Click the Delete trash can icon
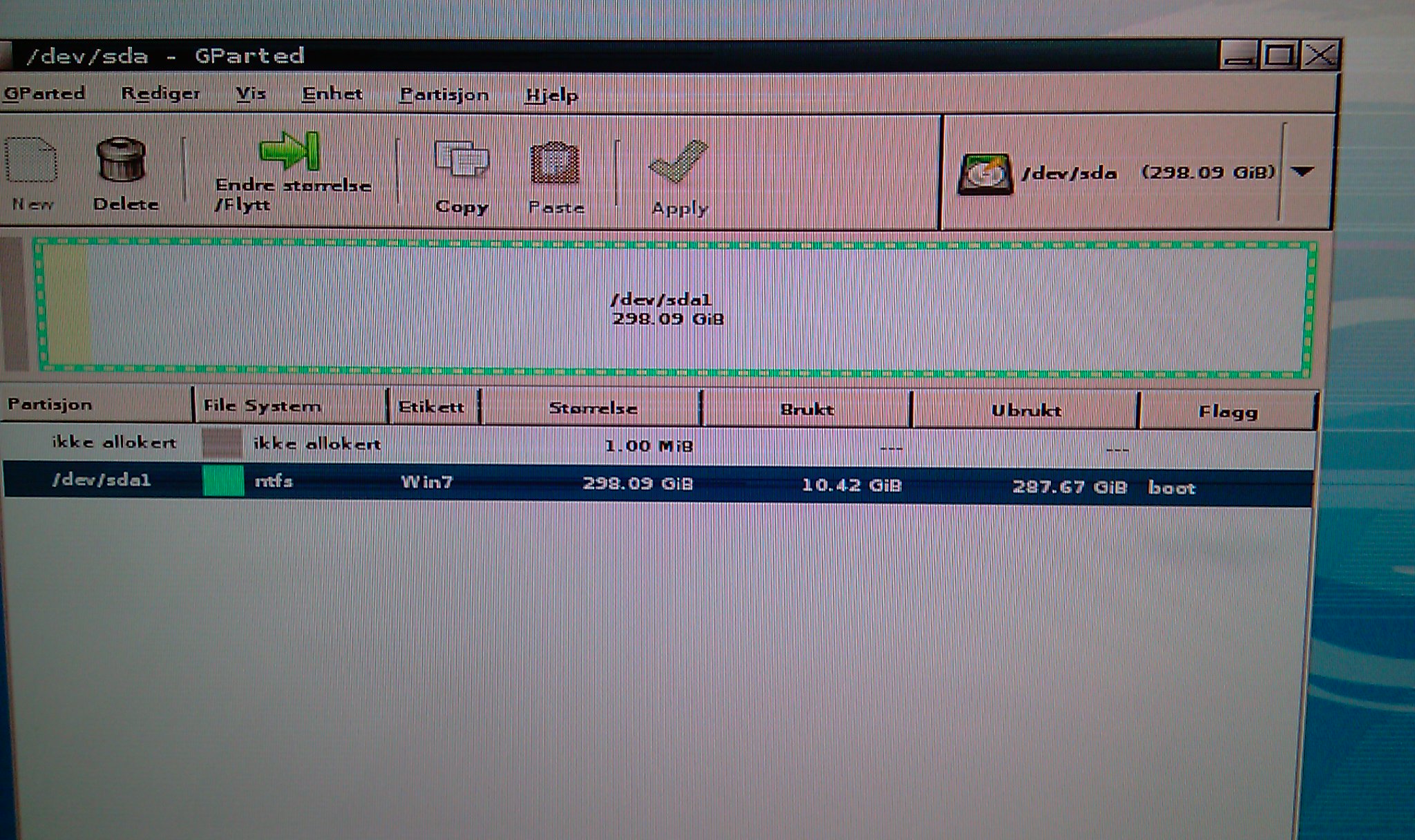Image resolution: width=1415 pixels, height=840 pixels. [122, 159]
